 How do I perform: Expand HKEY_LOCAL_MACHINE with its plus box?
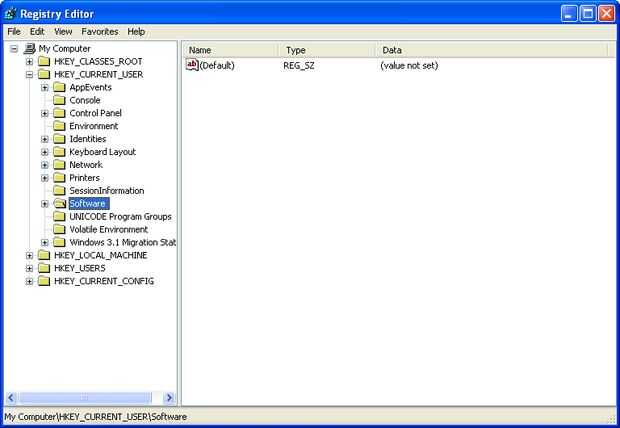(29, 256)
